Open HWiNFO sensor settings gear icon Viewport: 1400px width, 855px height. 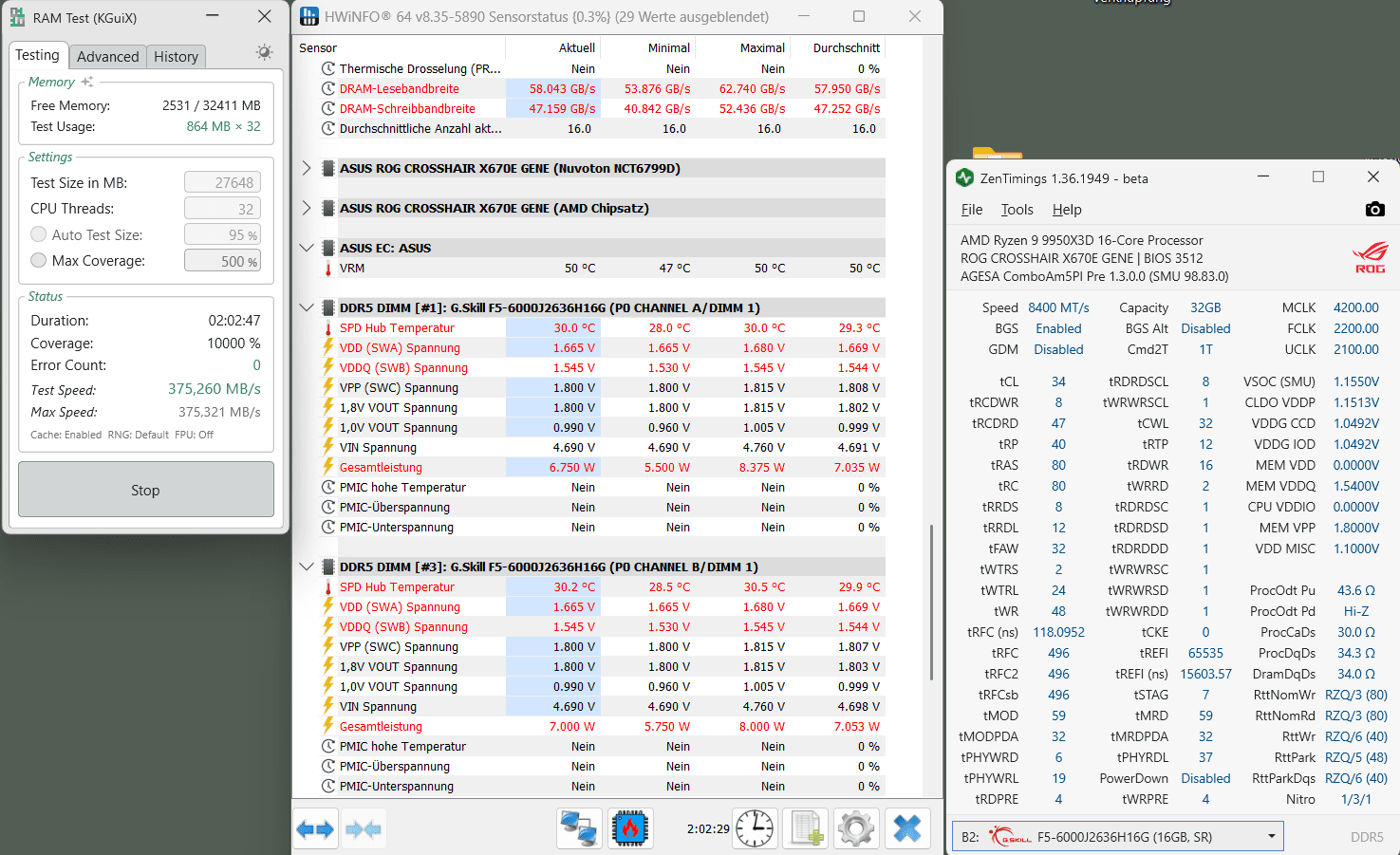coord(856,828)
